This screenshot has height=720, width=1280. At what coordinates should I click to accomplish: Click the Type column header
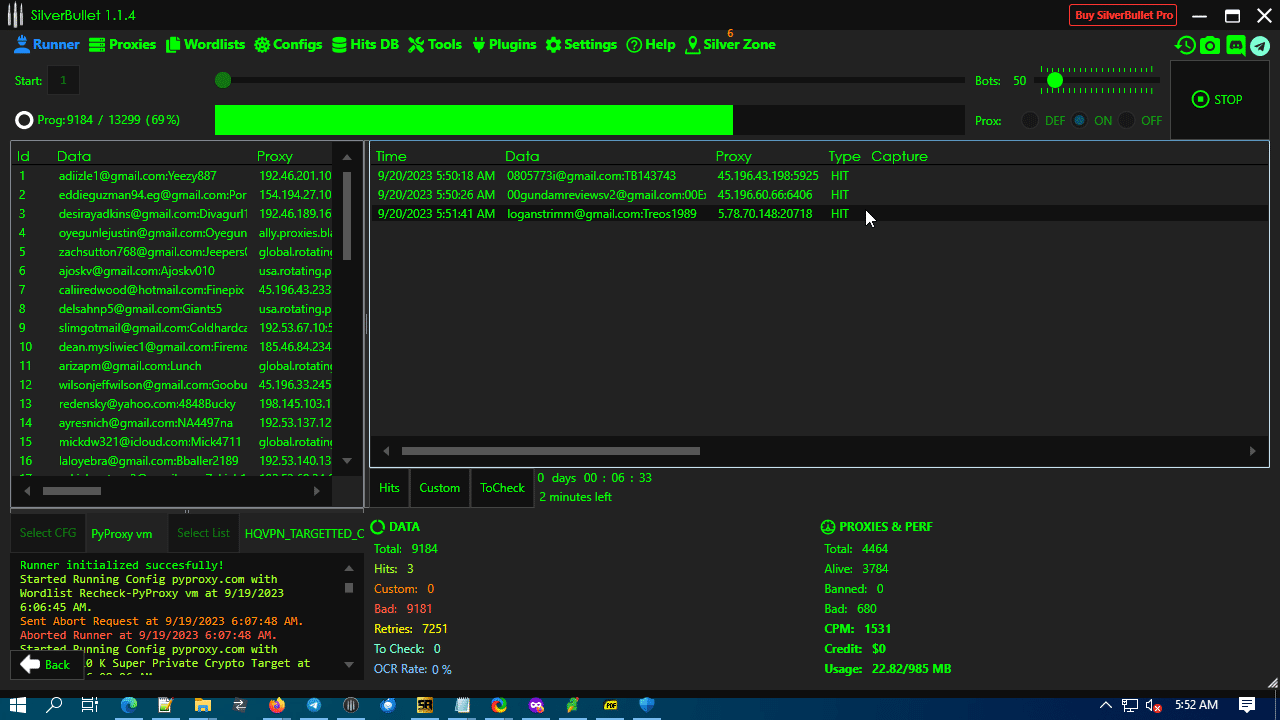(844, 156)
